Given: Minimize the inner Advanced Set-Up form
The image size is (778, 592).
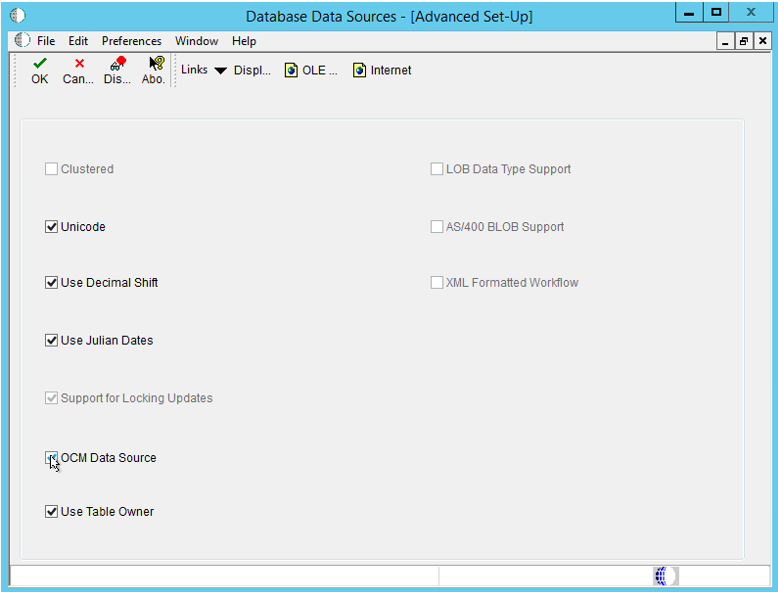Looking at the screenshot, I should coord(725,41).
